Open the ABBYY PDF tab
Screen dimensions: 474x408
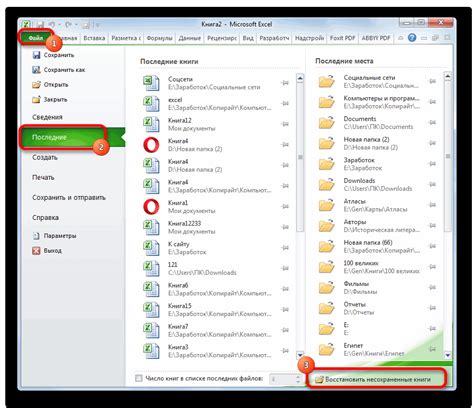[376, 38]
